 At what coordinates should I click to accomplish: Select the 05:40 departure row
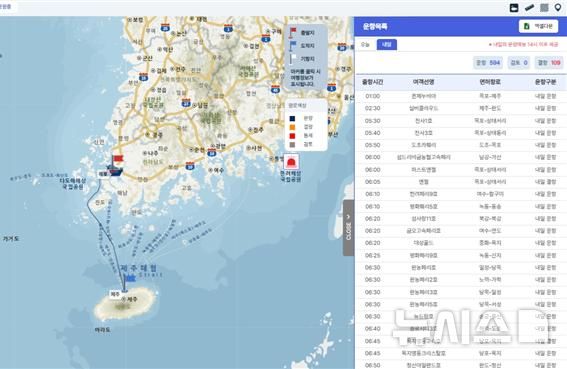pos(461,133)
